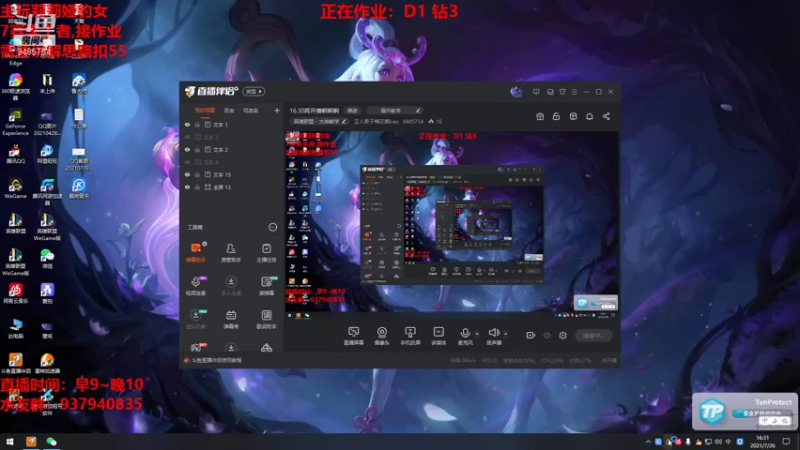
Task: Toggle lock icon of 文本 15 source
Action: pyautogui.click(x=197, y=174)
